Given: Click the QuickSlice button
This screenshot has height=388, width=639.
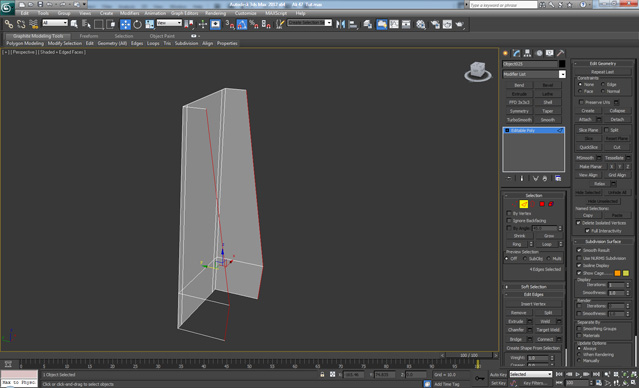Looking at the screenshot, I should point(588,147).
